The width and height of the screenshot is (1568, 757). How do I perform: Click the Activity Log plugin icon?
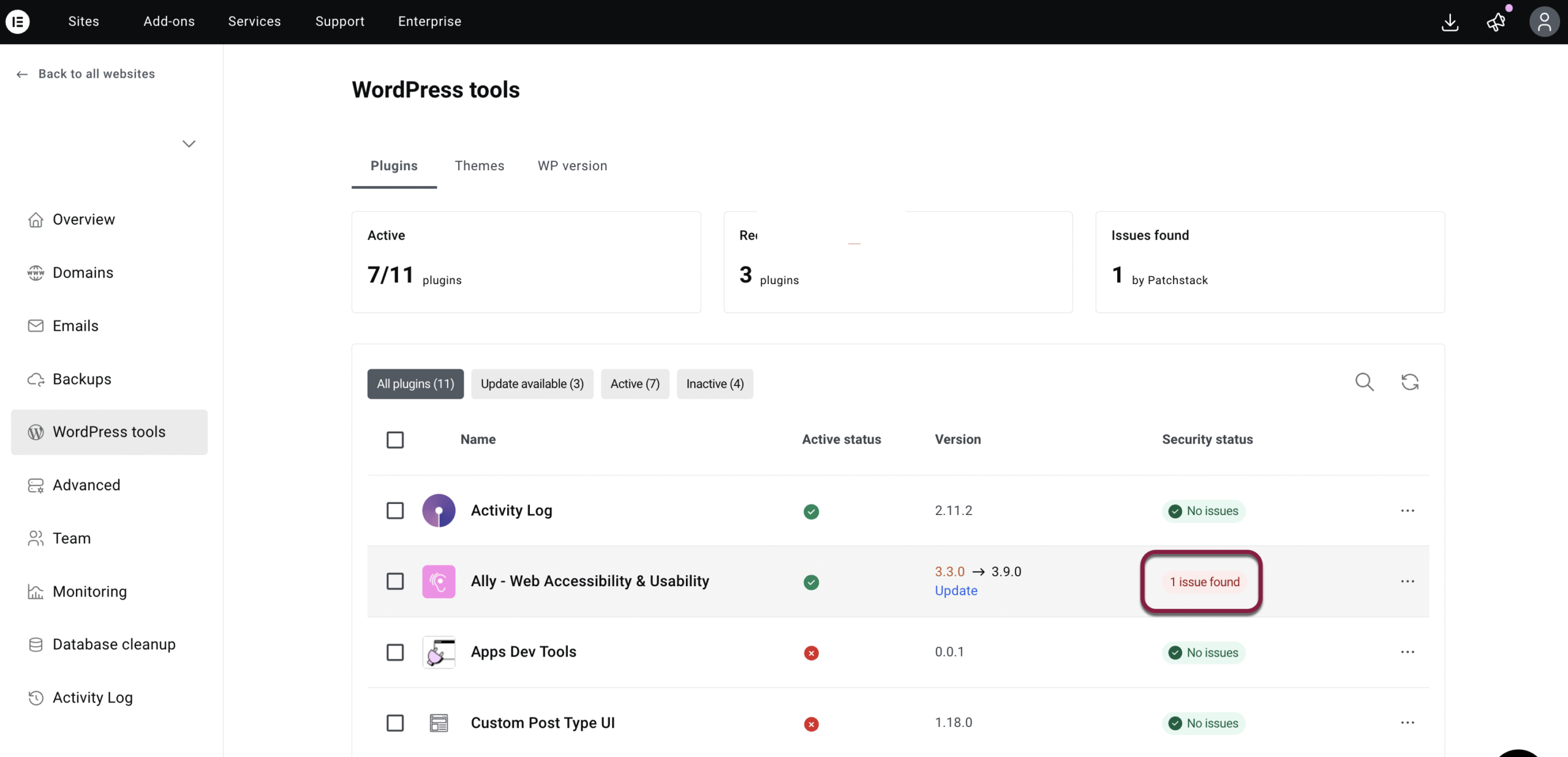pos(439,511)
